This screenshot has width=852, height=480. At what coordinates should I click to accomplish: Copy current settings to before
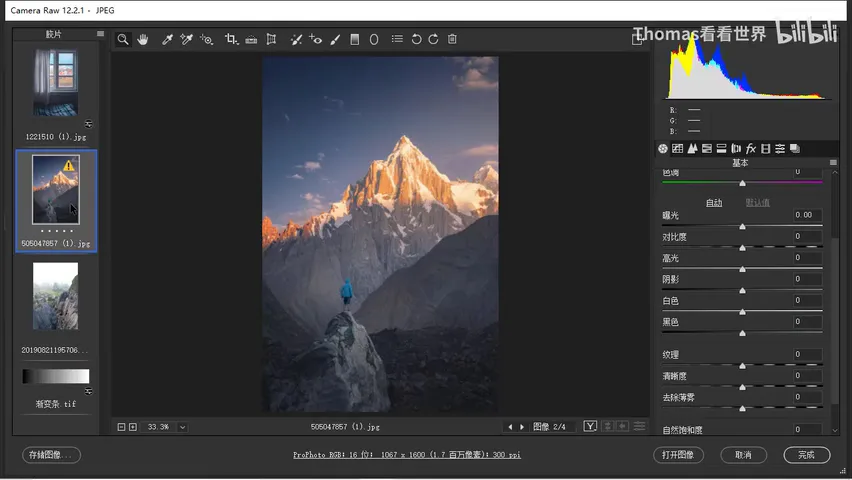pyautogui.click(x=623, y=427)
